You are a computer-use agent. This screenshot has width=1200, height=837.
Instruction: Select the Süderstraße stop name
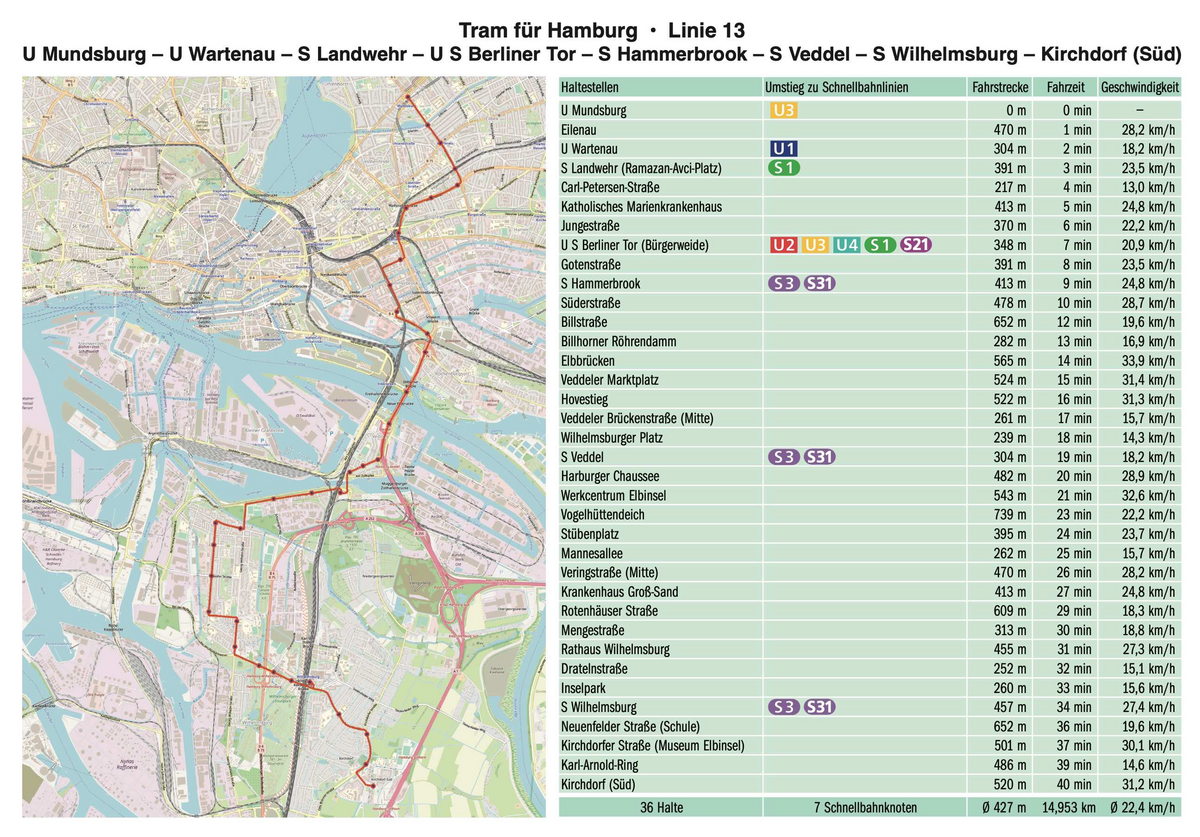[591, 303]
